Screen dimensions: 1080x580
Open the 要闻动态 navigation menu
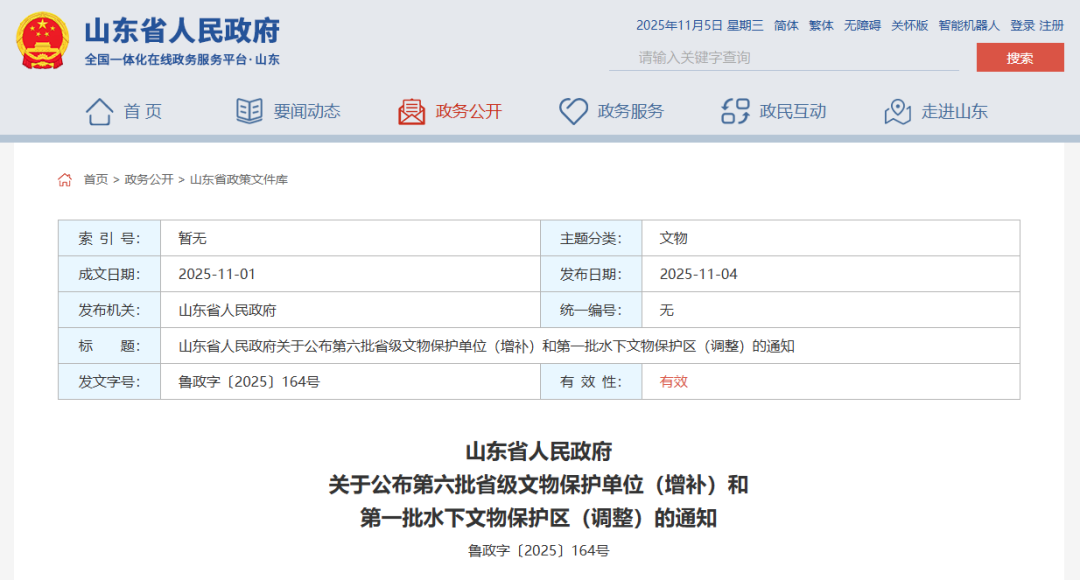coord(307,112)
